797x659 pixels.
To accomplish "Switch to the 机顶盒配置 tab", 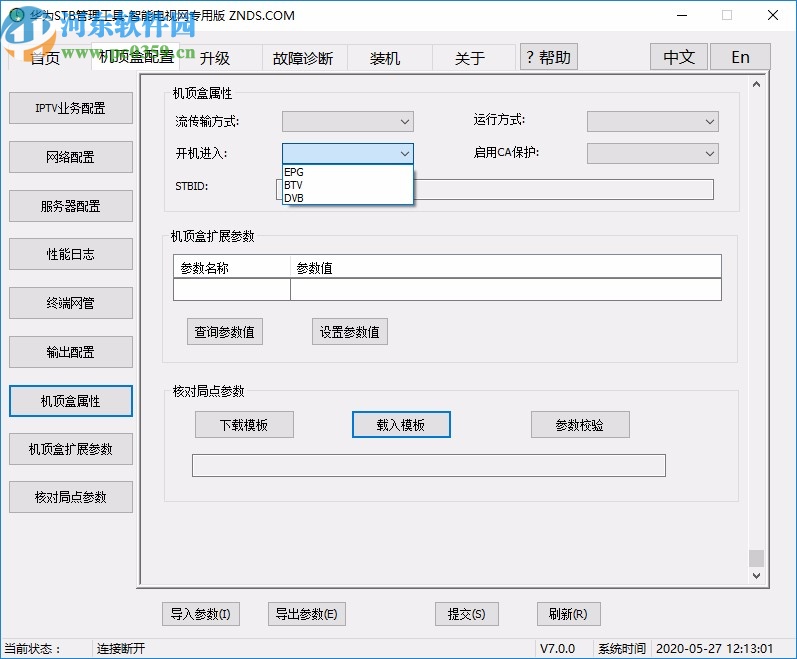I will pos(136,56).
